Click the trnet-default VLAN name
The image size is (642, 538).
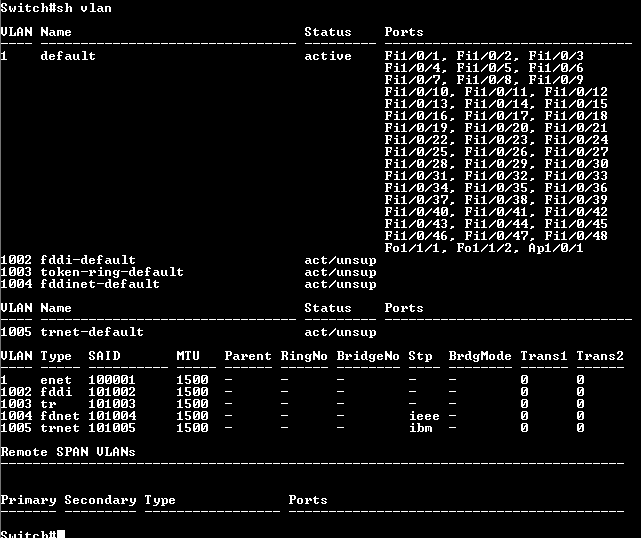pyautogui.click(x=92, y=332)
